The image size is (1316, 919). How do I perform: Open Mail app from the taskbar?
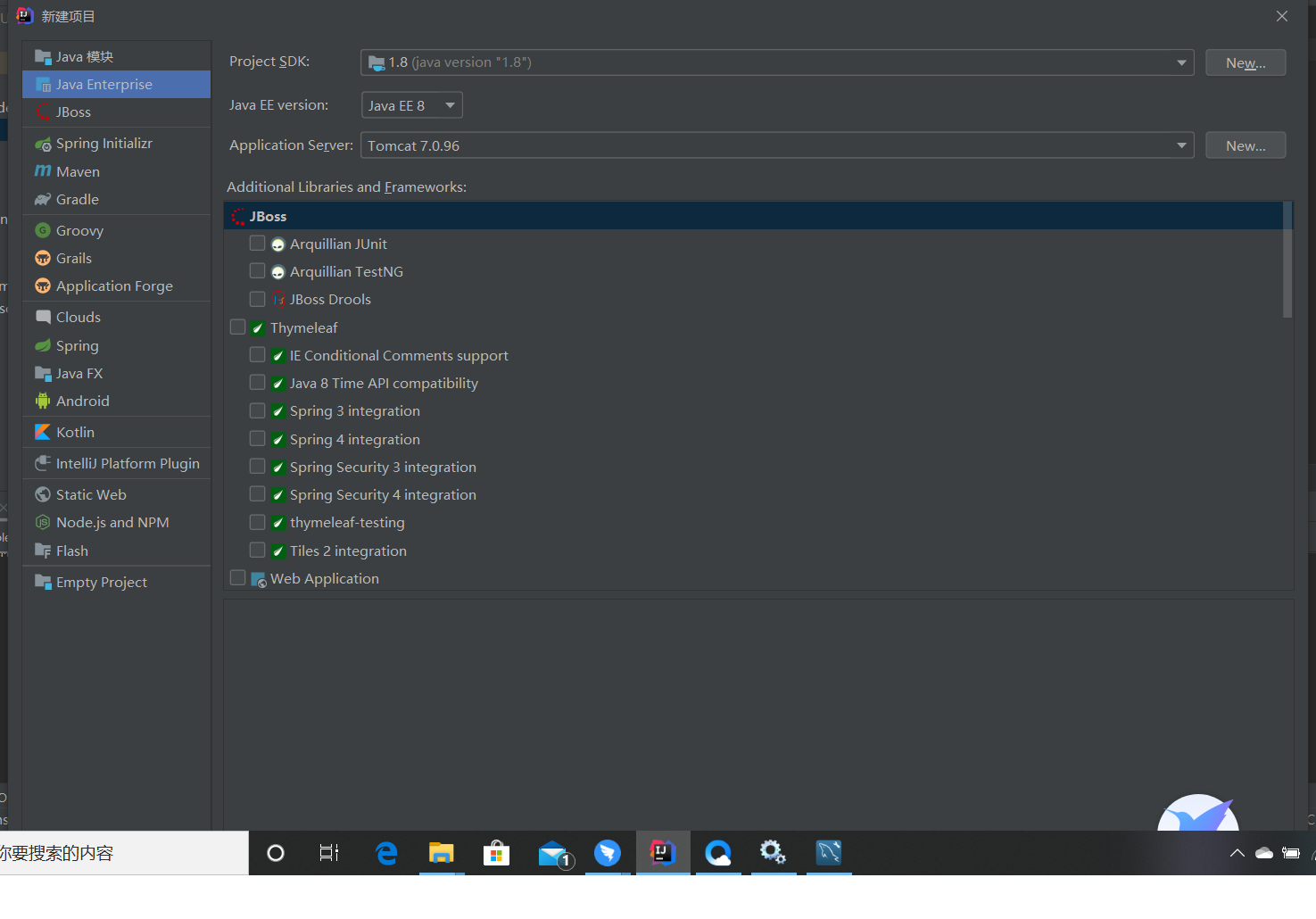point(554,855)
